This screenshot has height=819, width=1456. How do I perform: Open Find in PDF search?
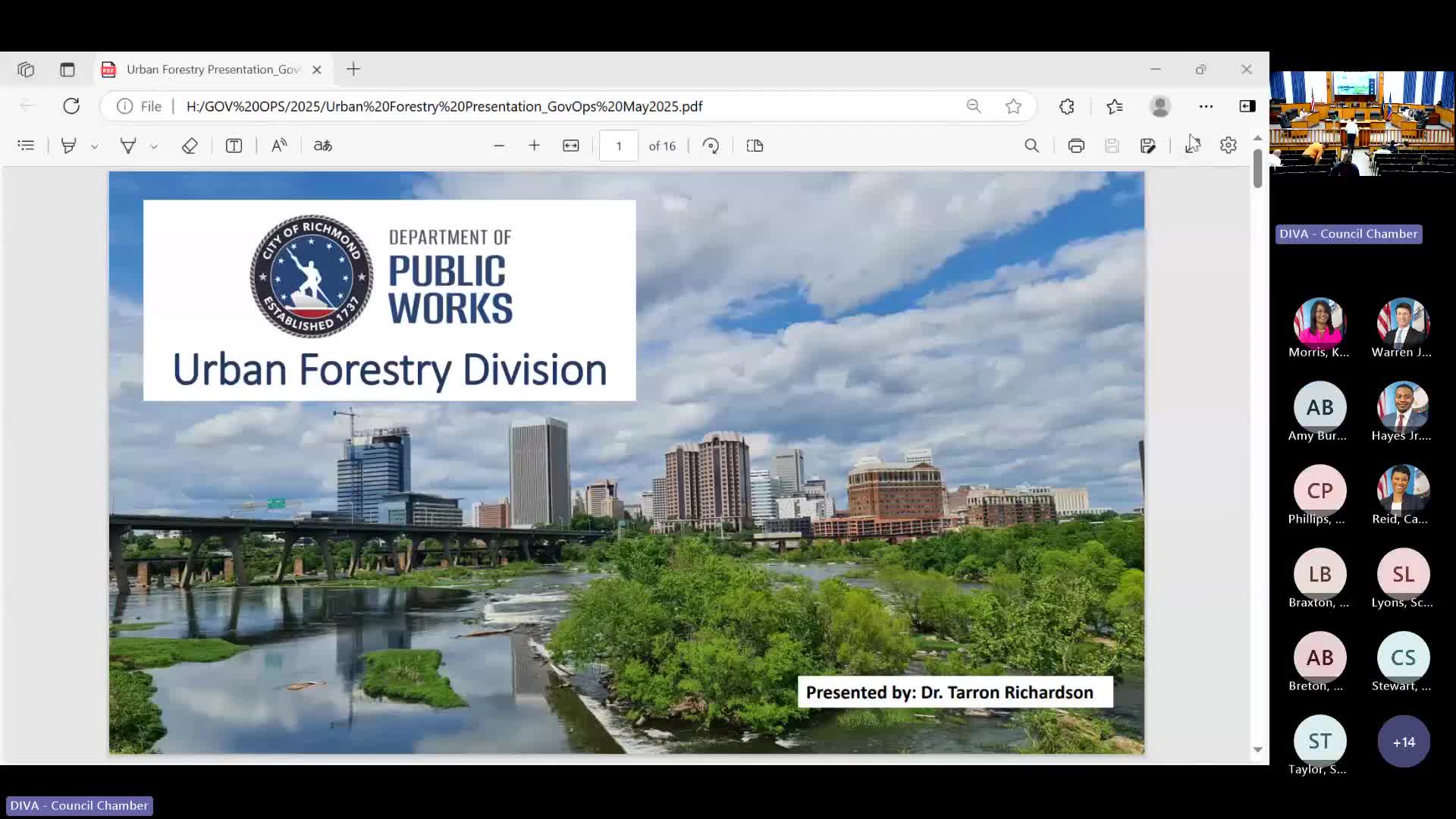(x=1031, y=146)
